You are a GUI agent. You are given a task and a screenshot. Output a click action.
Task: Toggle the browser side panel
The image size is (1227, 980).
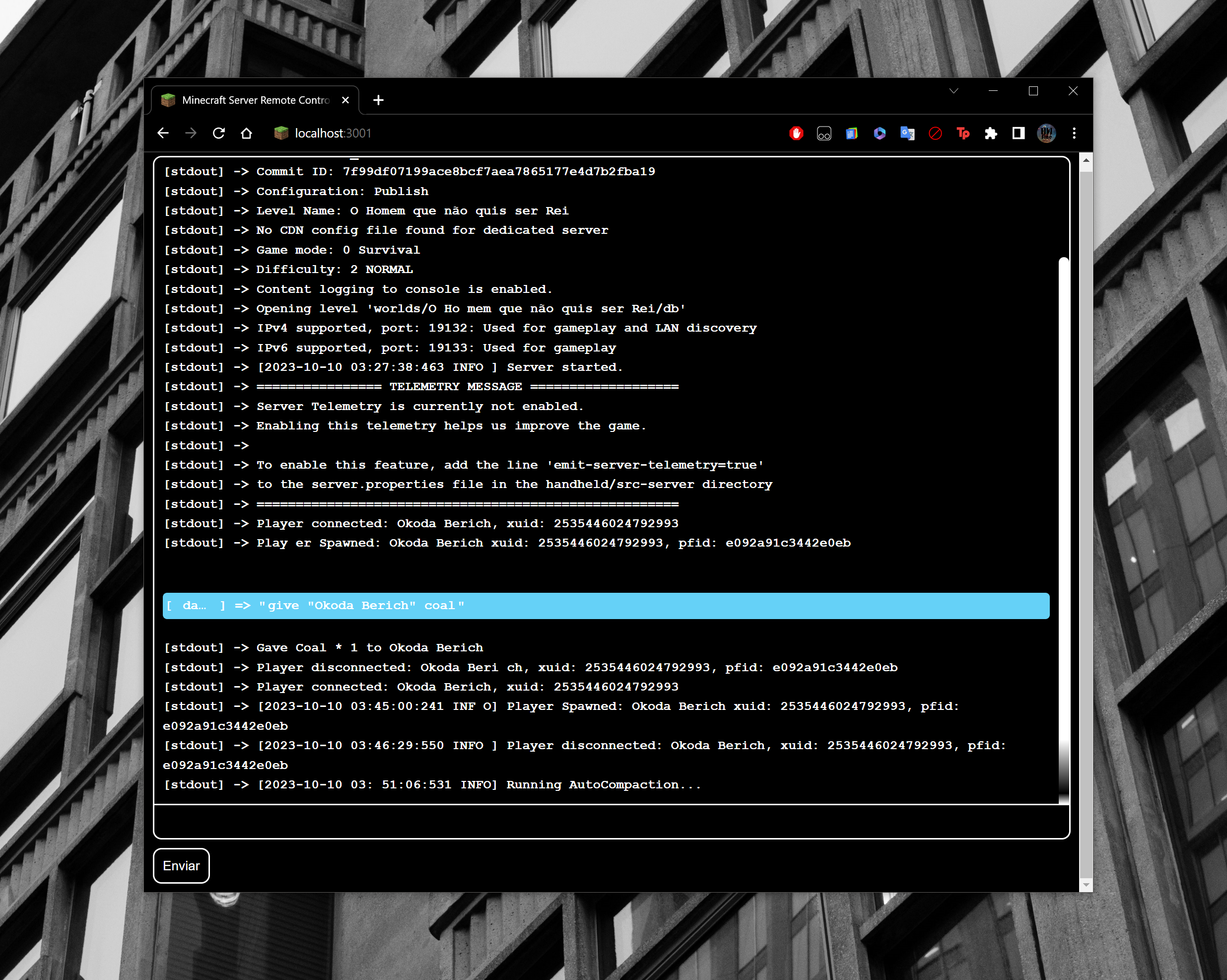click(x=1018, y=133)
